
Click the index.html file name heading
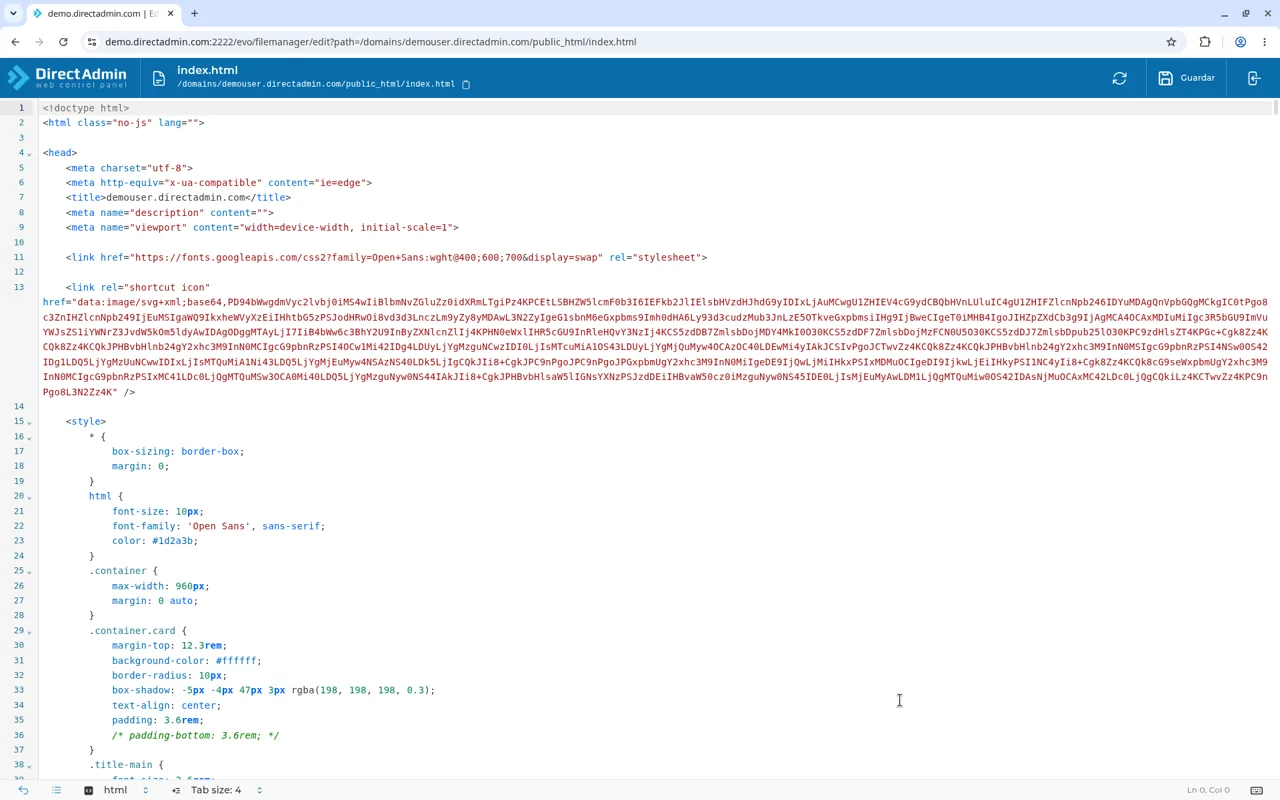(207, 70)
